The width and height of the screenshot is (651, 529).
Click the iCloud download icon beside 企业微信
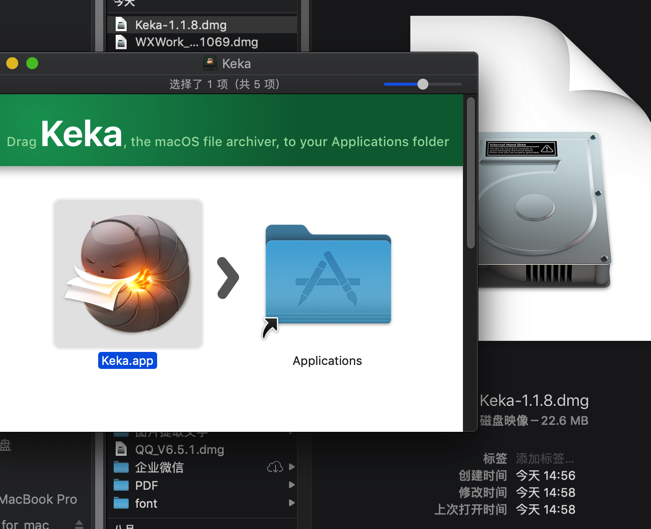[275, 467]
